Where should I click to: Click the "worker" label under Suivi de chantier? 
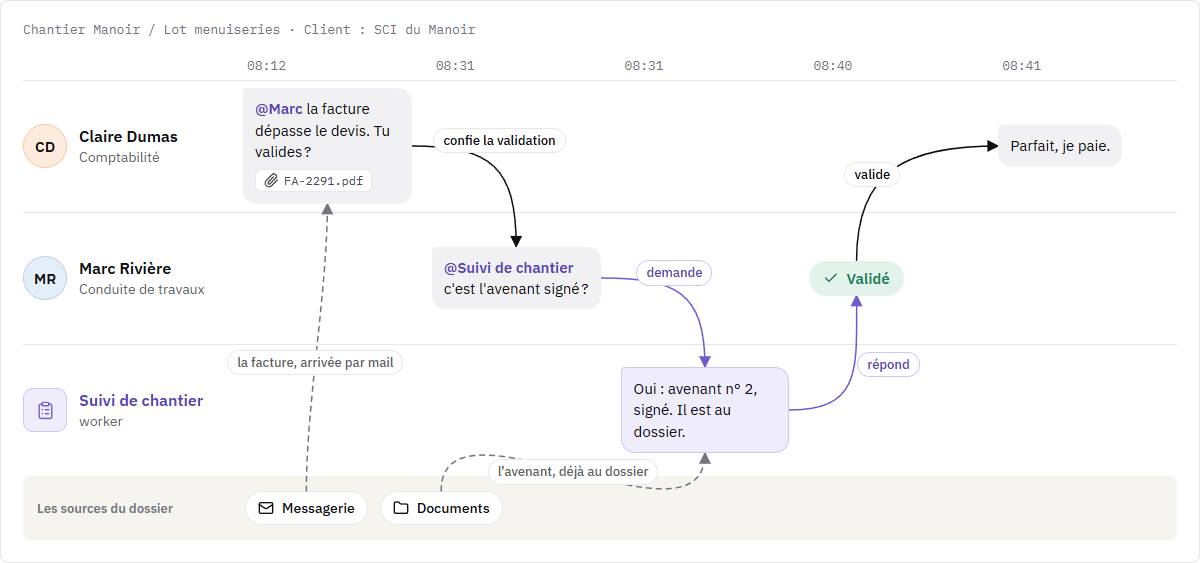tap(101, 421)
